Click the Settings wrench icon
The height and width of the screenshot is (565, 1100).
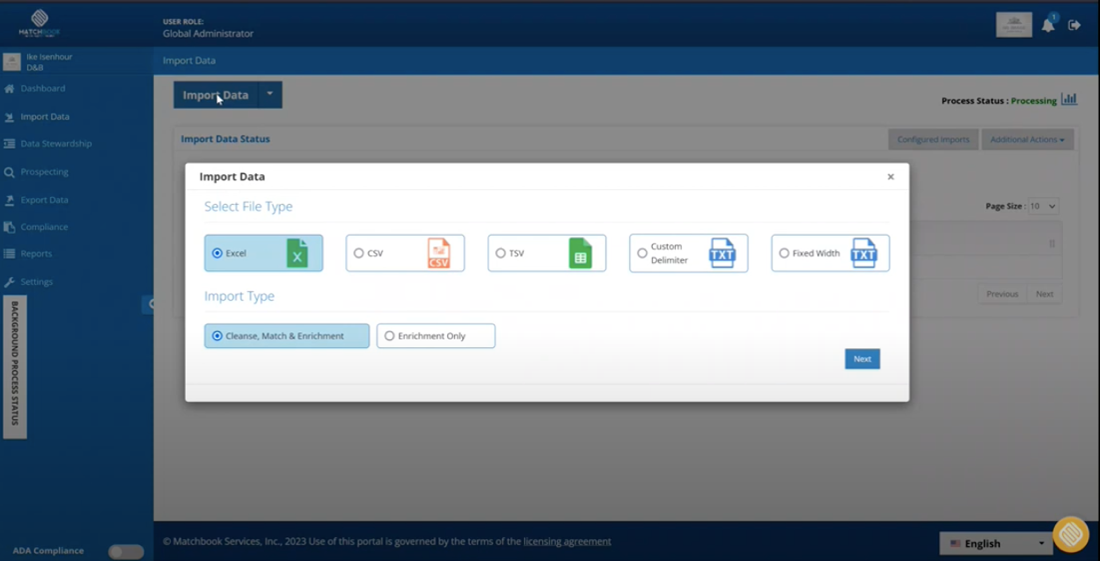[x=9, y=282]
